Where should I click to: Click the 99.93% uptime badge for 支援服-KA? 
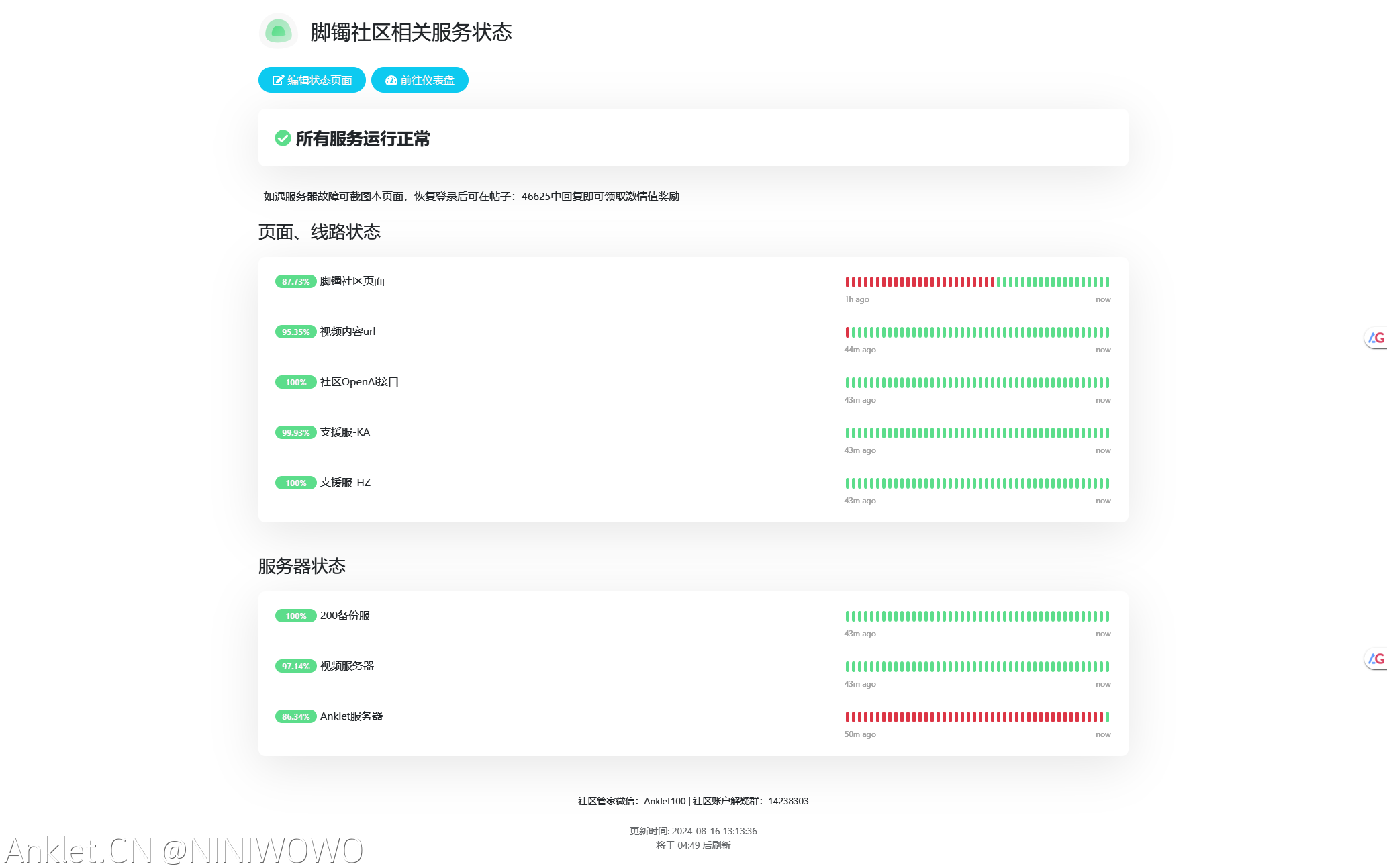(x=295, y=432)
